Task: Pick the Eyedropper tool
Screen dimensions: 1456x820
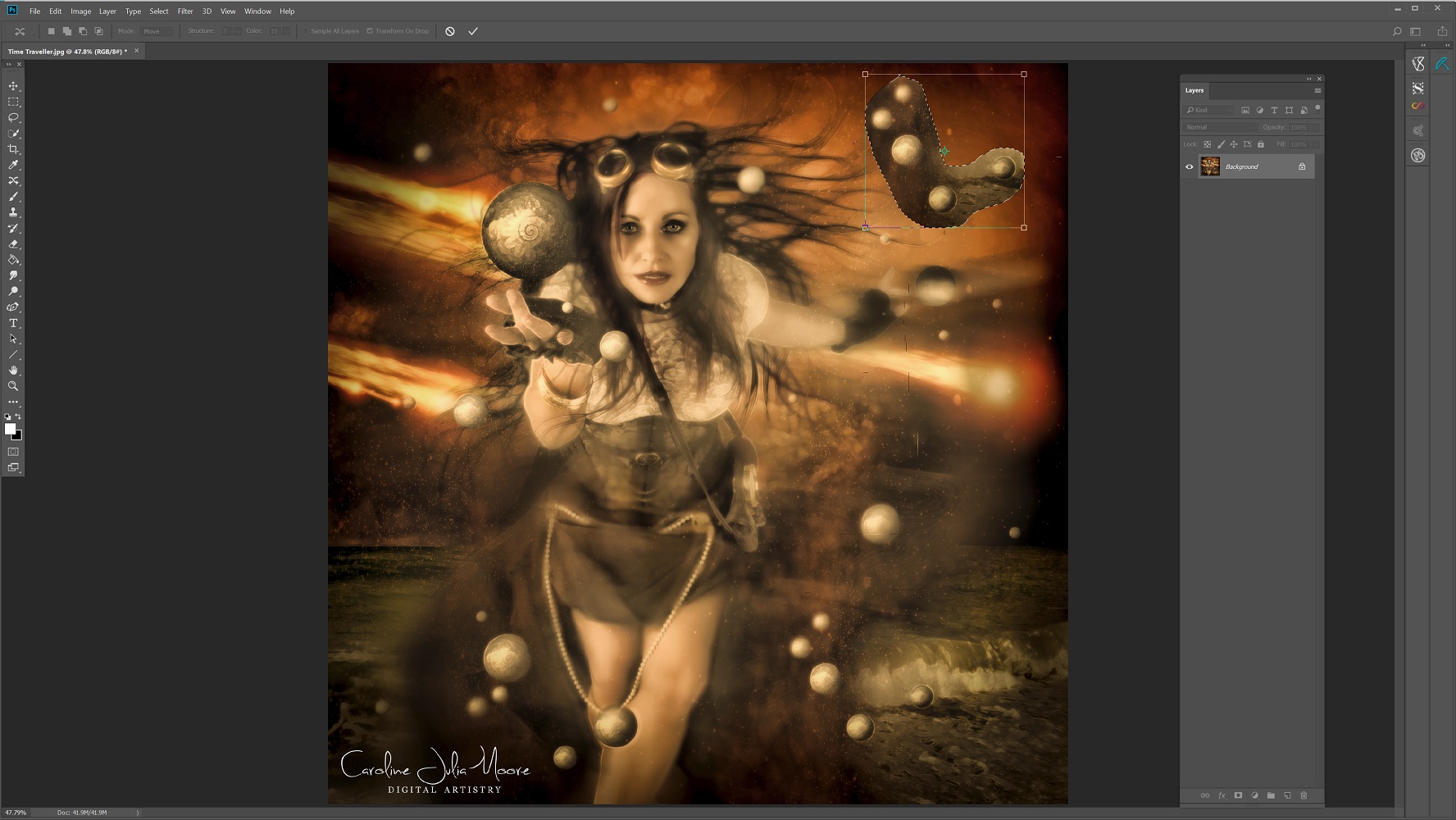Action: [x=13, y=165]
